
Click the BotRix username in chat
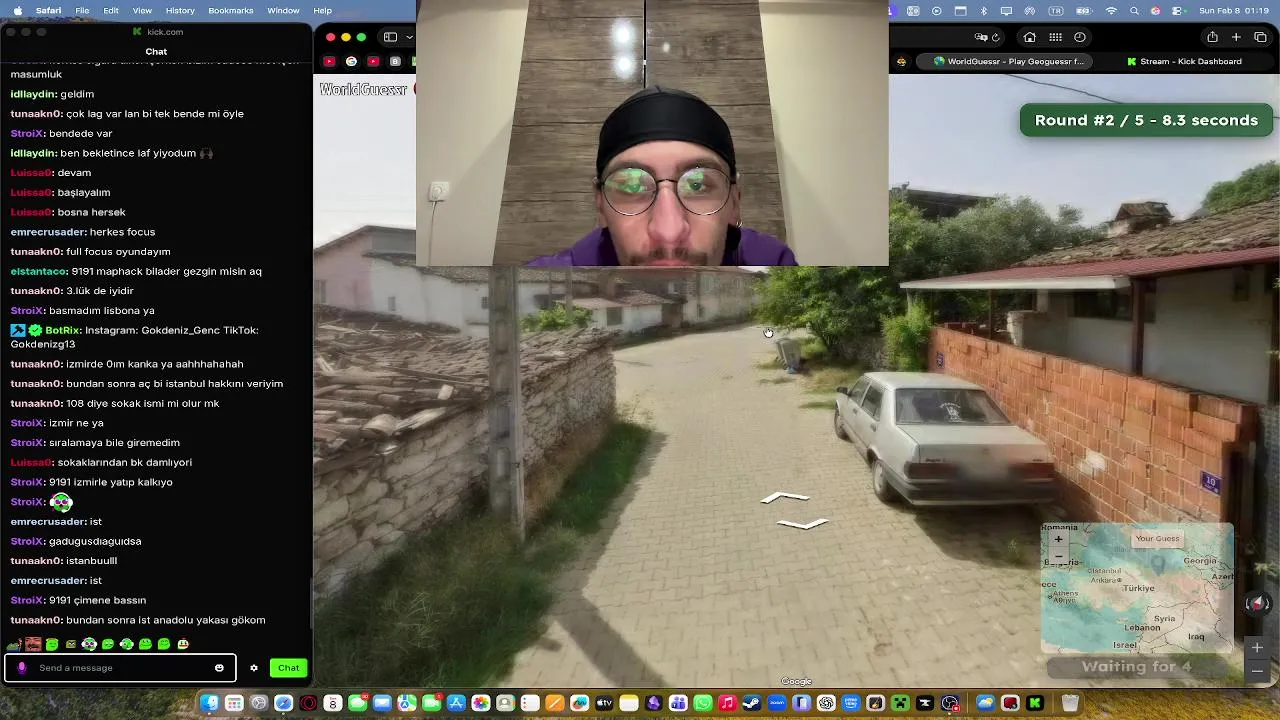click(x=61, y=330)
